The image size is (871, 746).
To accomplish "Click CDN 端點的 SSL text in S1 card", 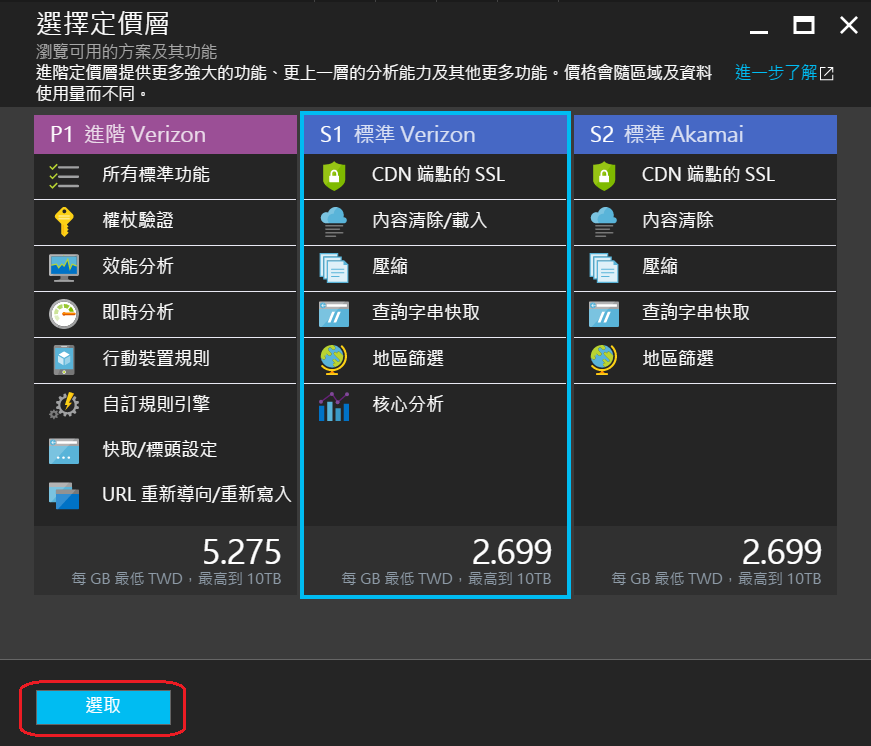I will pyautogui.click(x=438, y=174).
